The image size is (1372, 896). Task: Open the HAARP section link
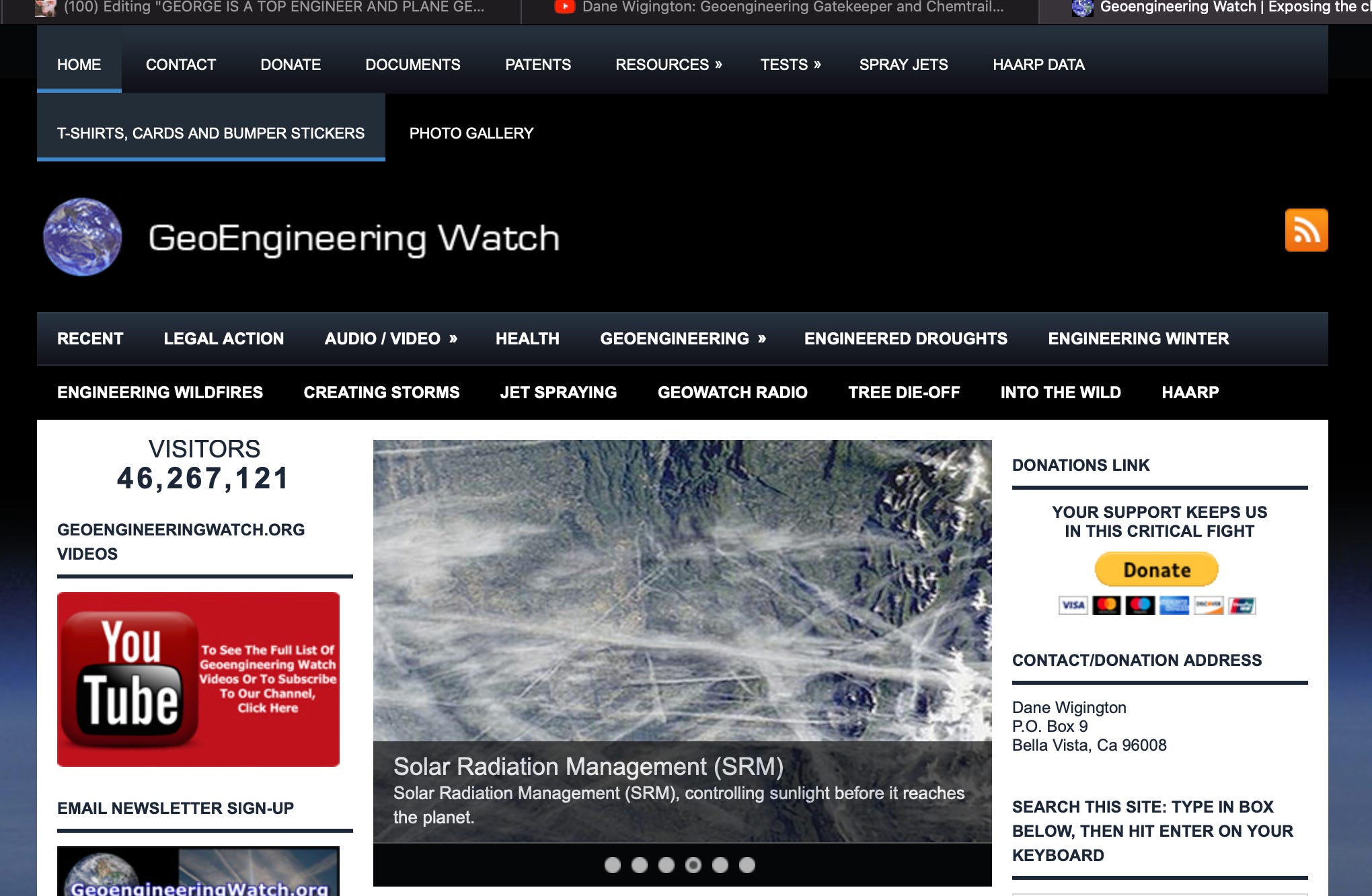(x=1190, y=392)
